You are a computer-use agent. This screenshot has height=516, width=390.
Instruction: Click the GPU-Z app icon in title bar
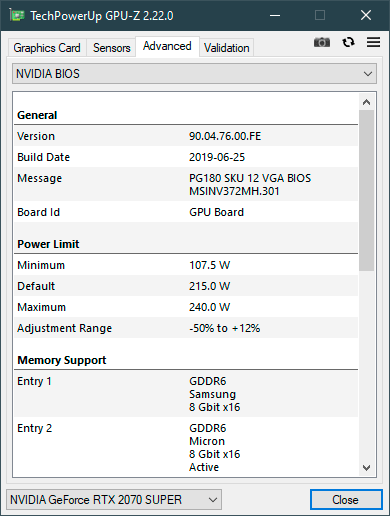tap(17, 15)
